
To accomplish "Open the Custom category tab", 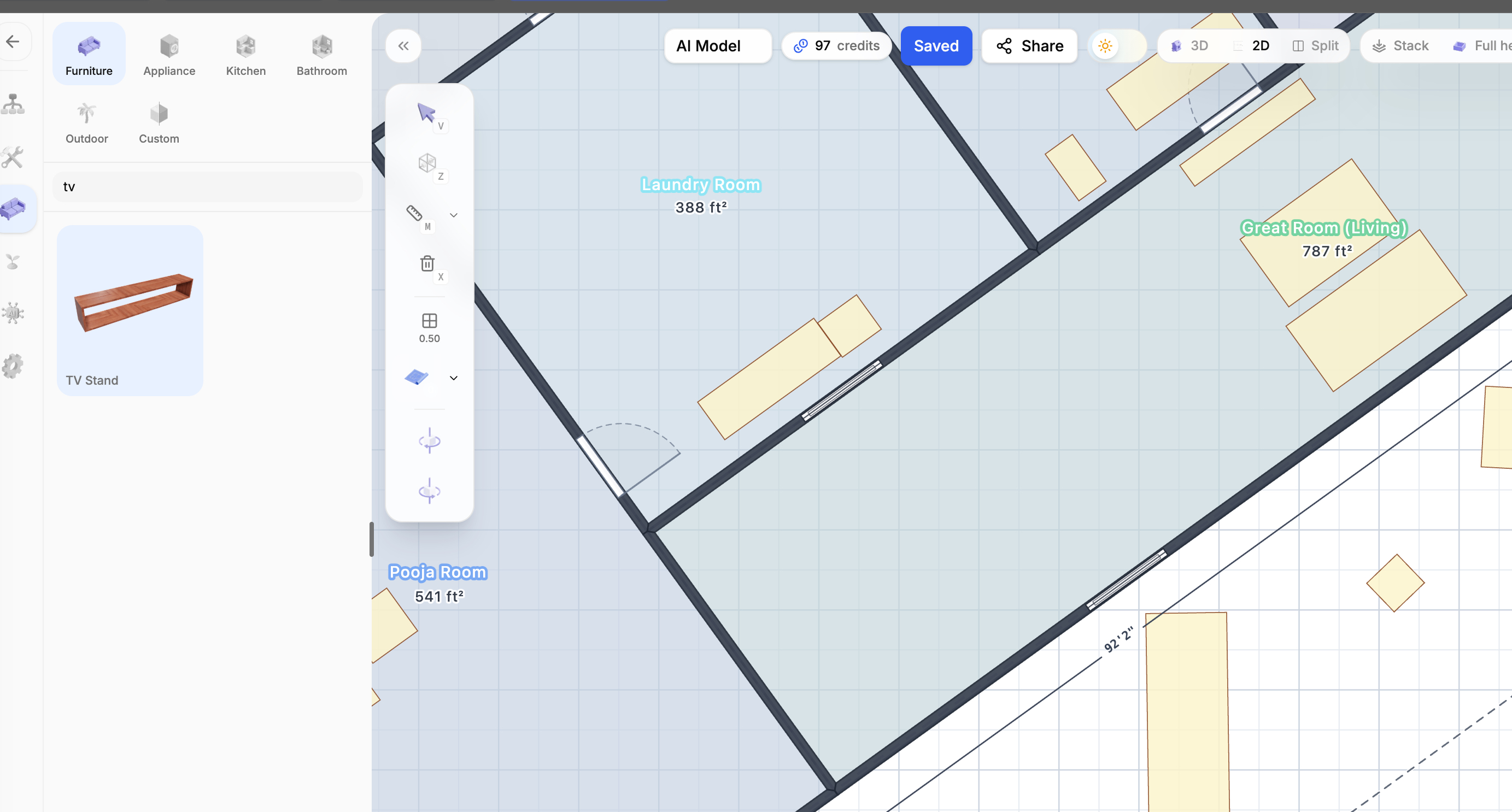I will click(159, 122).
